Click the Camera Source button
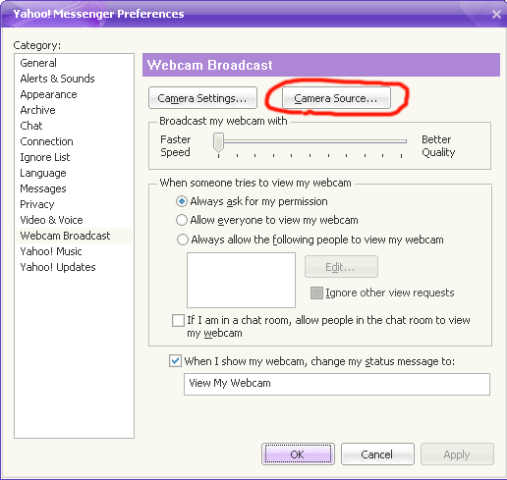This screenshot has height=480, width=507. pyautogui.click(x=336, y=98)
